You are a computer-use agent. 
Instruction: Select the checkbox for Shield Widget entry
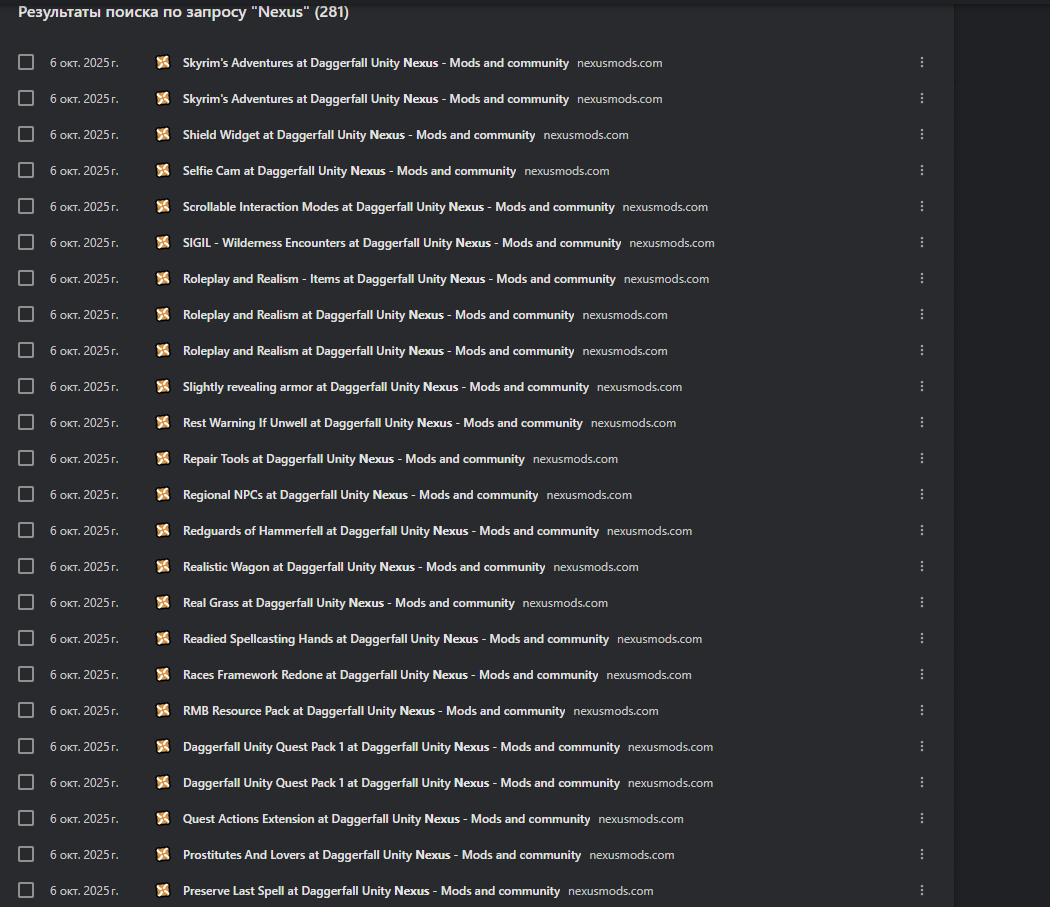pos(26,135)
